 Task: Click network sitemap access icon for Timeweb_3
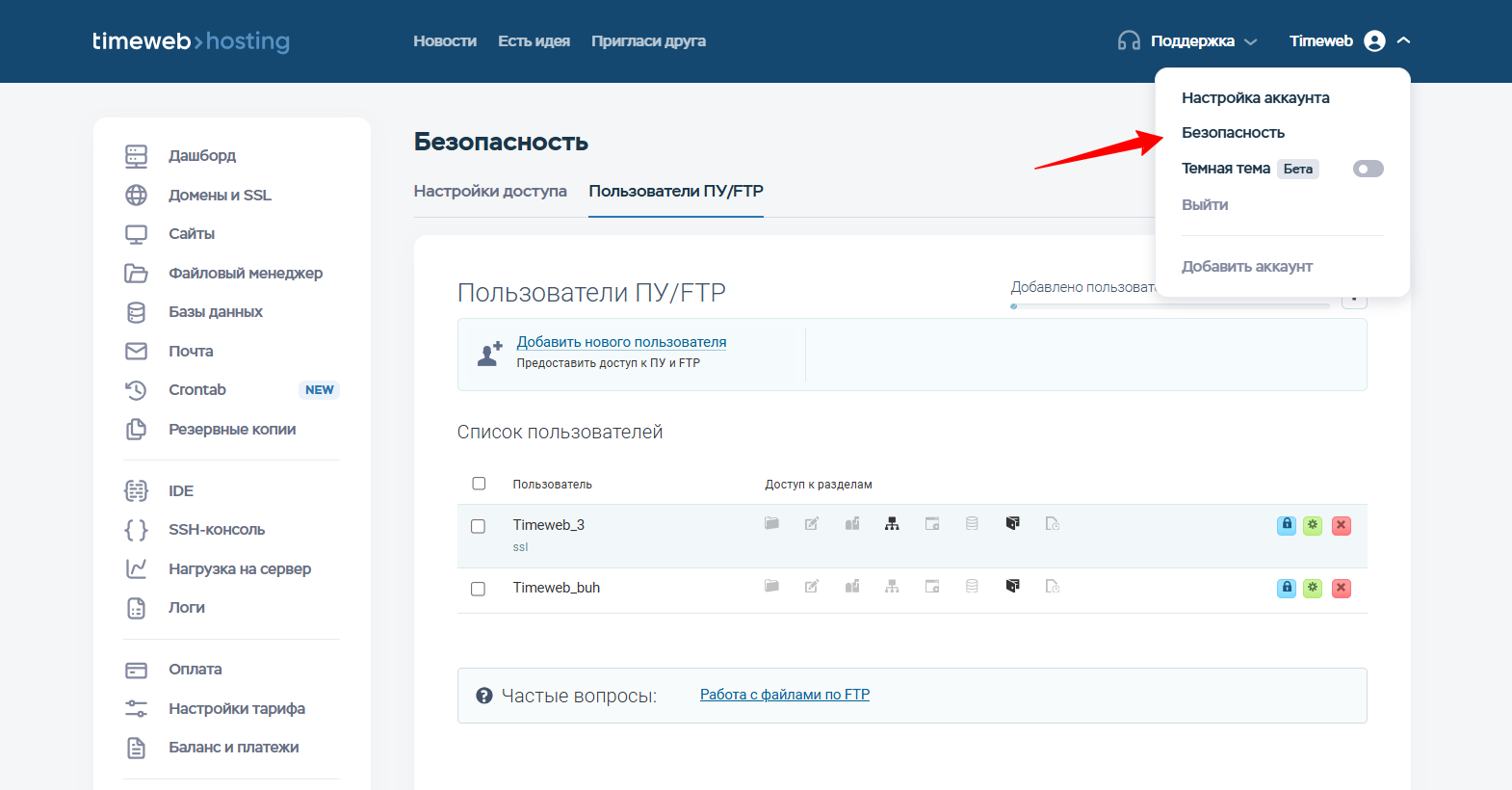coord(892,524)
